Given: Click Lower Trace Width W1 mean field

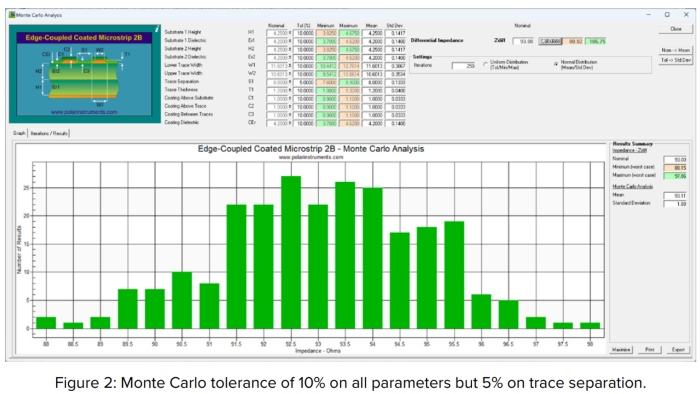Looking at the screenshot, I should point(372,66).
